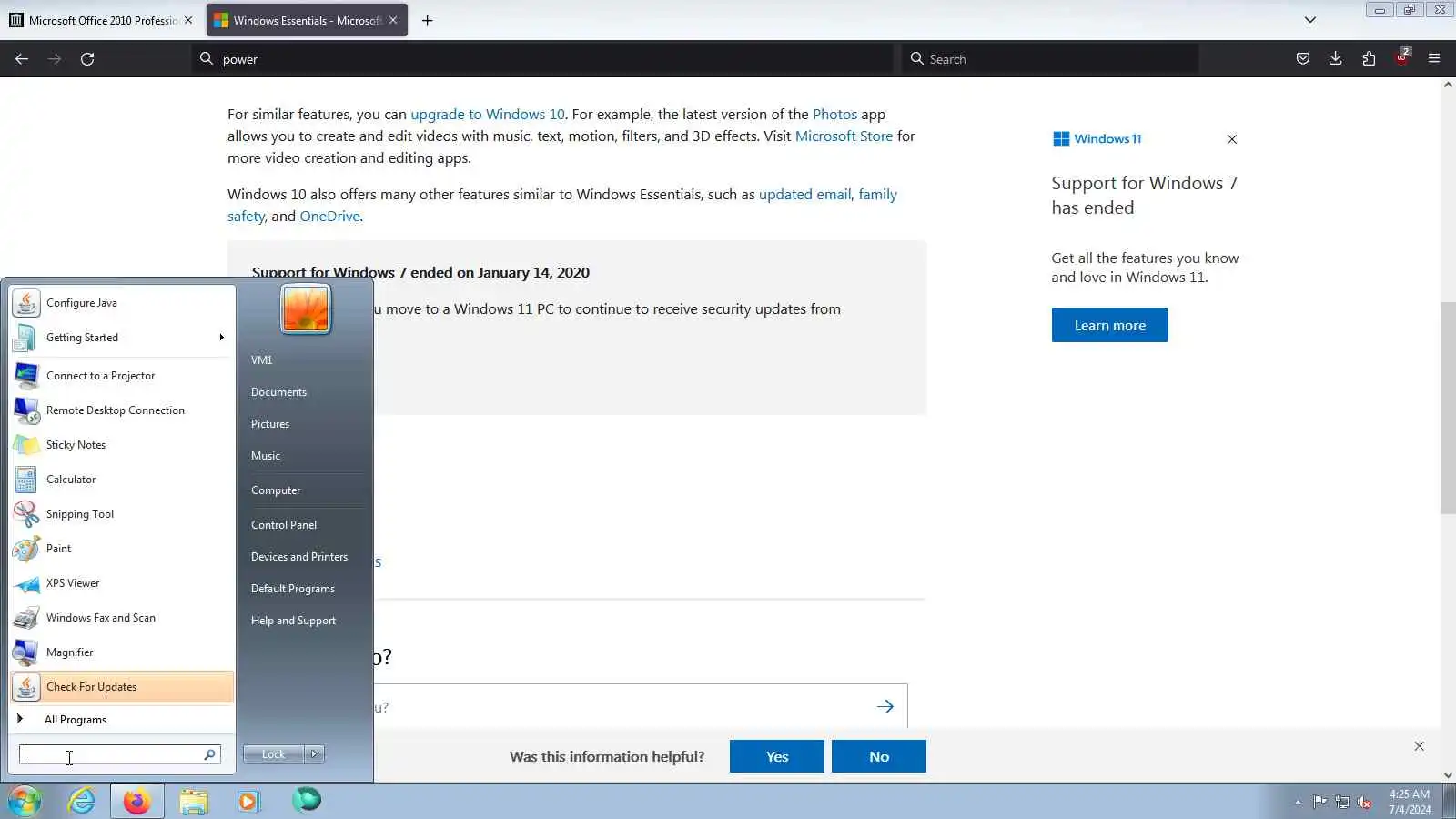The height and width of the screenshot is (819, 1456).
Task: Dismiss the feedback bar
Action: (1419, 746)
